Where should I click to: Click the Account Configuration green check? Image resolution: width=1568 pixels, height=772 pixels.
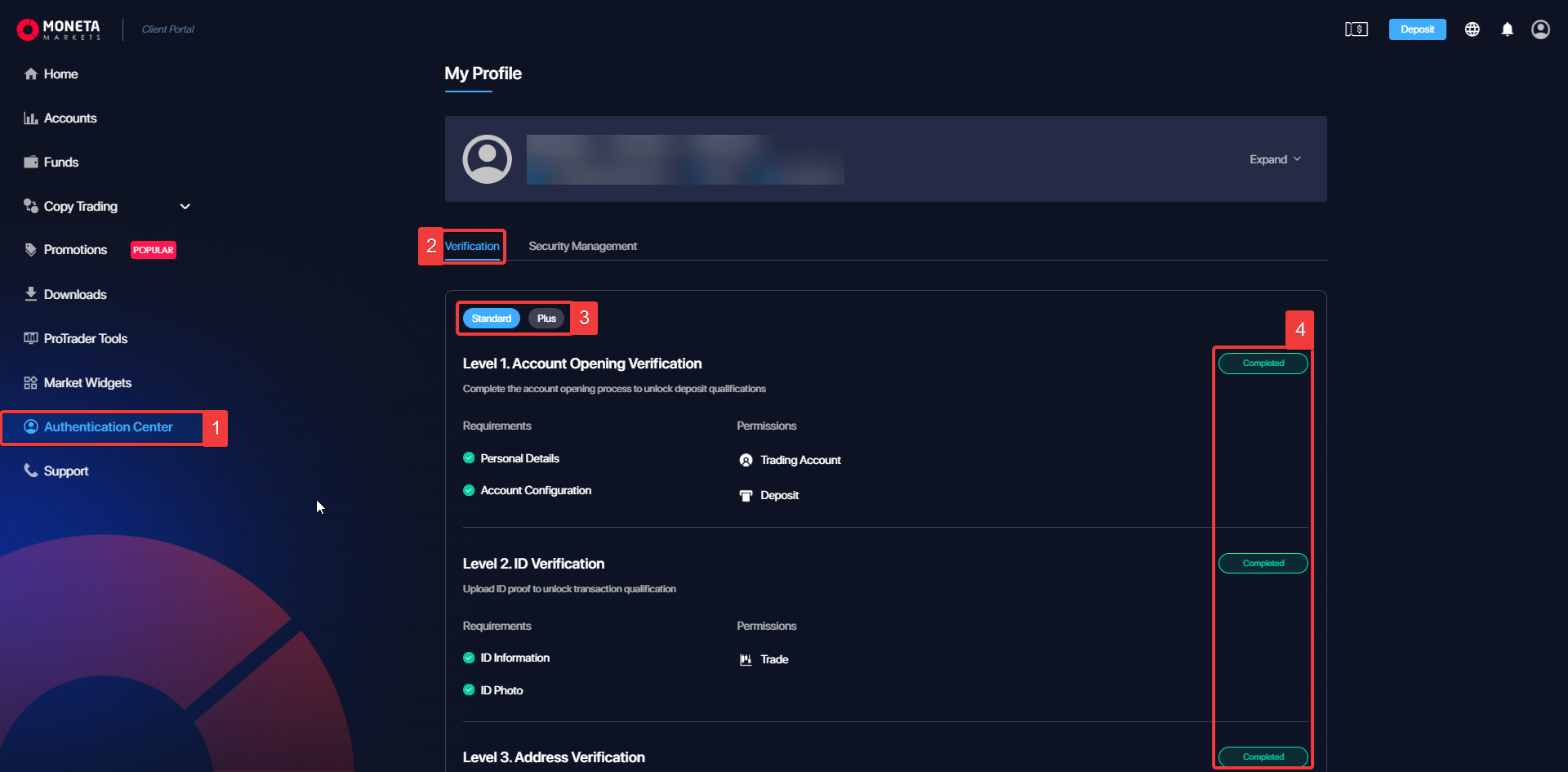[x=469, y=490]
